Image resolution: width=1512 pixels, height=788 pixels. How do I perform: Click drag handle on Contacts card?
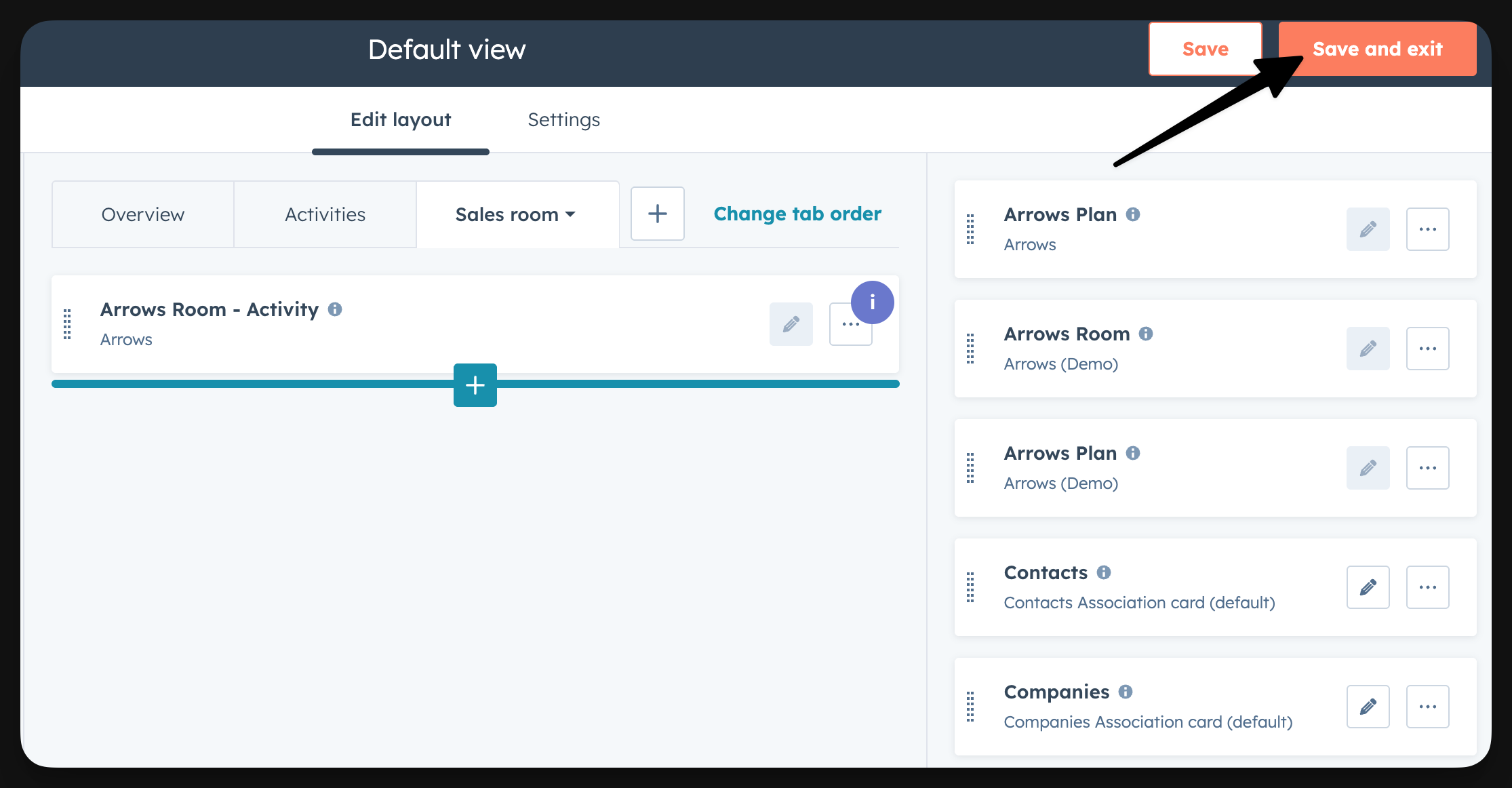click(970, 587)
